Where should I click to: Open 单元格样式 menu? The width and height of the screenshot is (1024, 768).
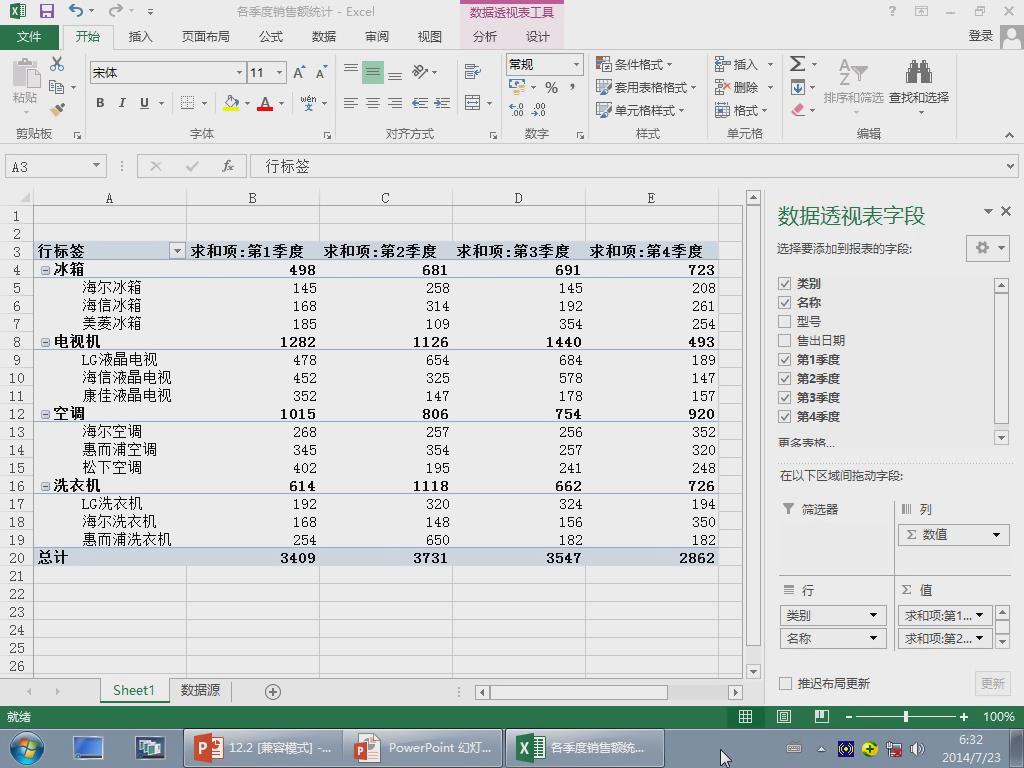(x=640, y=110)
